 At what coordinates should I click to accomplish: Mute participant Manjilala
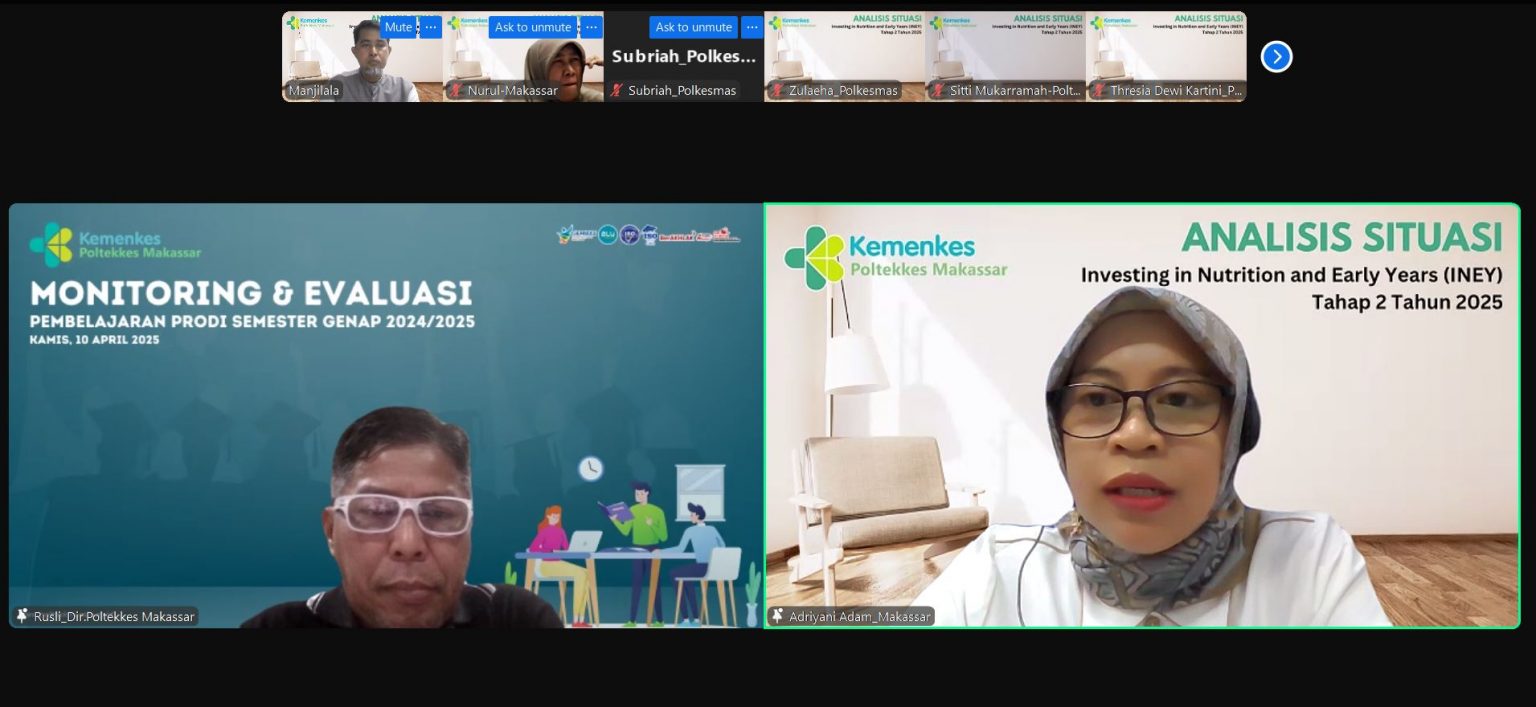(x=398, y=27)
